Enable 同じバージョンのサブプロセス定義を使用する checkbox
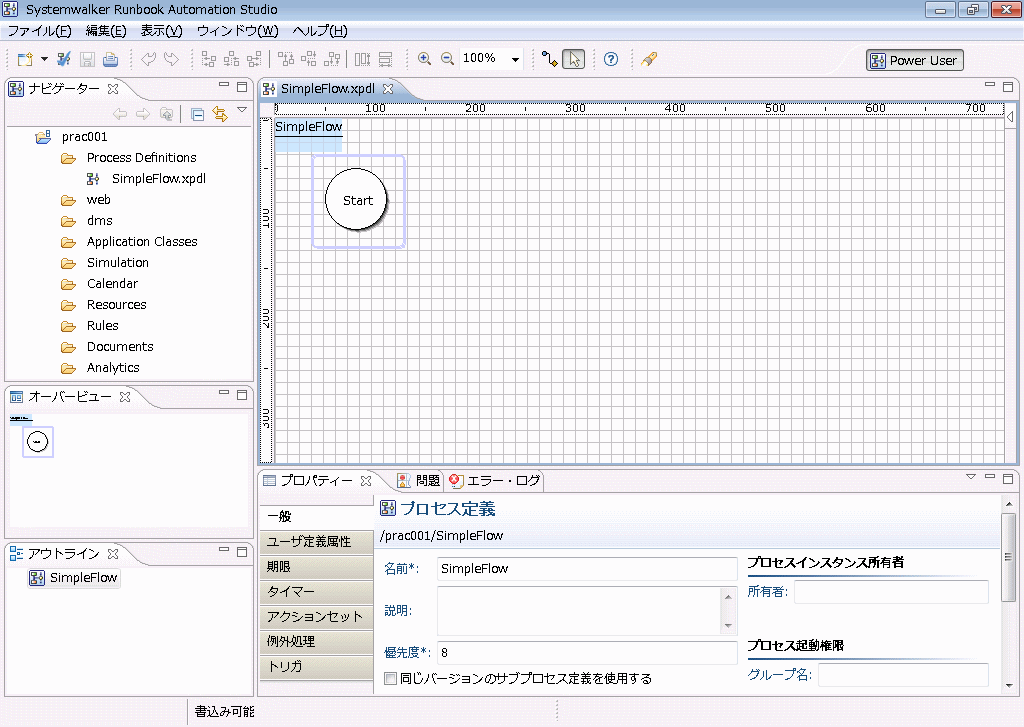The width and height of the screenshot is (1024, 727). point(391,679)
